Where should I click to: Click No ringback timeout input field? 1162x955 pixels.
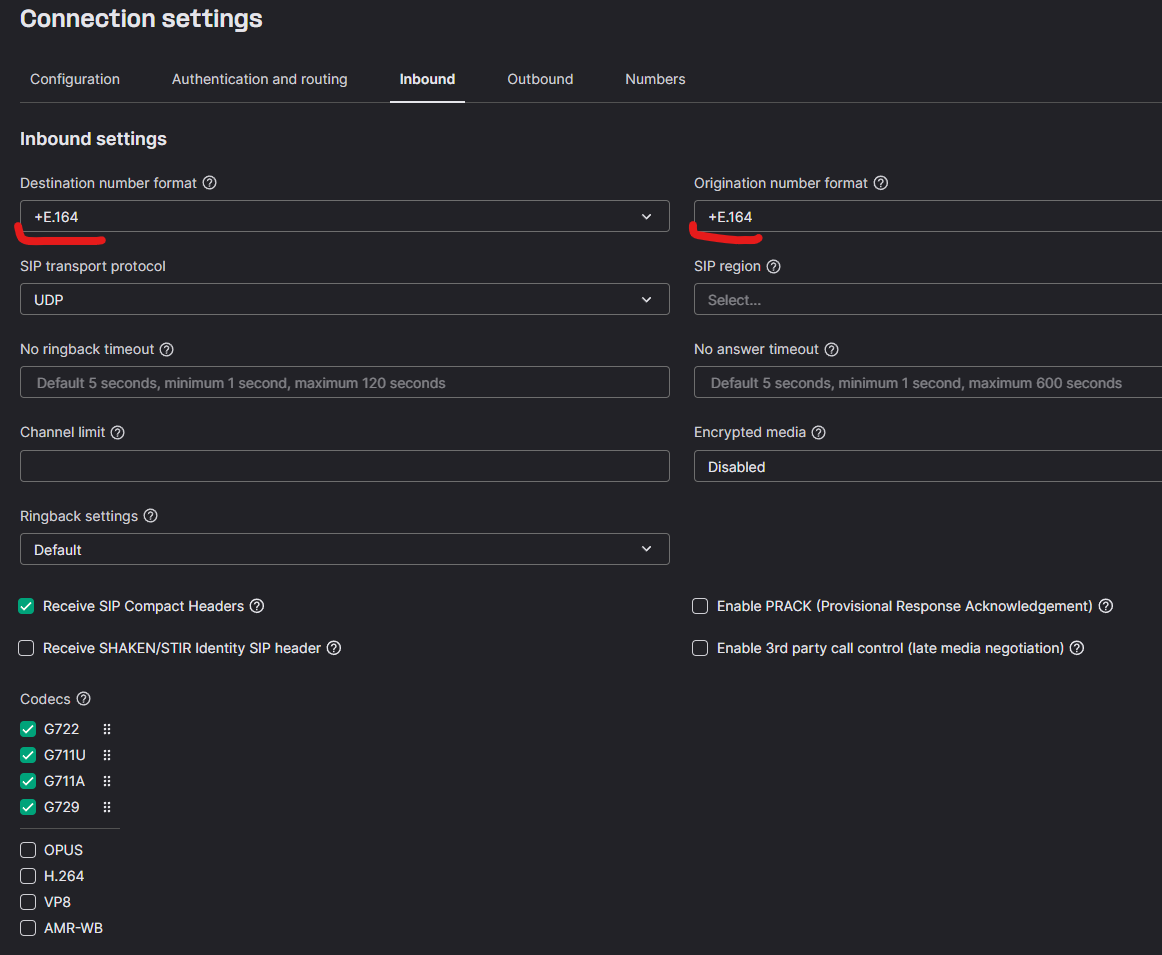tap(345, 382)
